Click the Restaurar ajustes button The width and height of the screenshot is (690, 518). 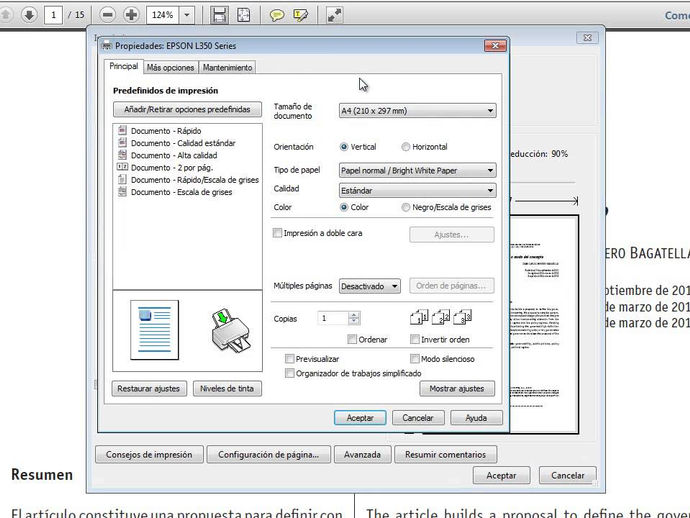[x=149, y=389]
